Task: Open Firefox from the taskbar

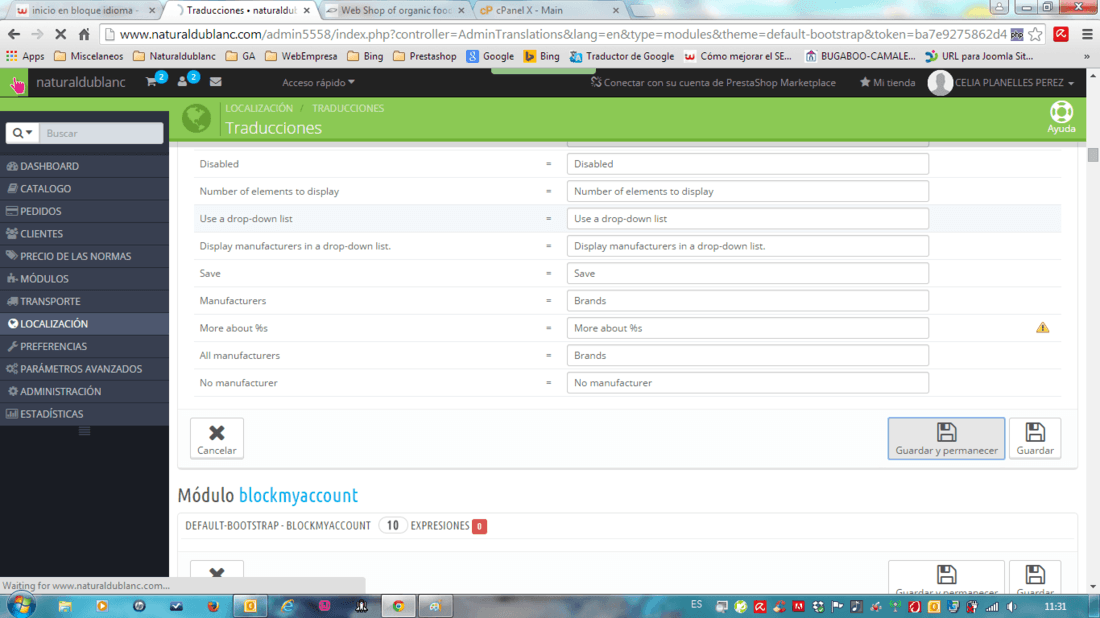Action: [x=213, y=606]
